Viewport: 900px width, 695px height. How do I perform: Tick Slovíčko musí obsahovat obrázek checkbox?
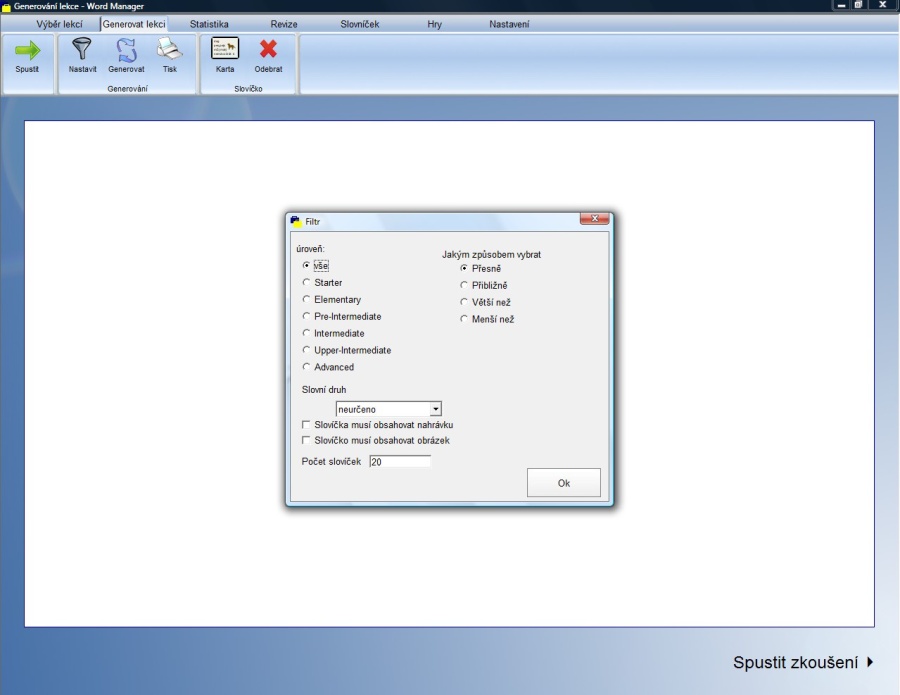[307, 440]
